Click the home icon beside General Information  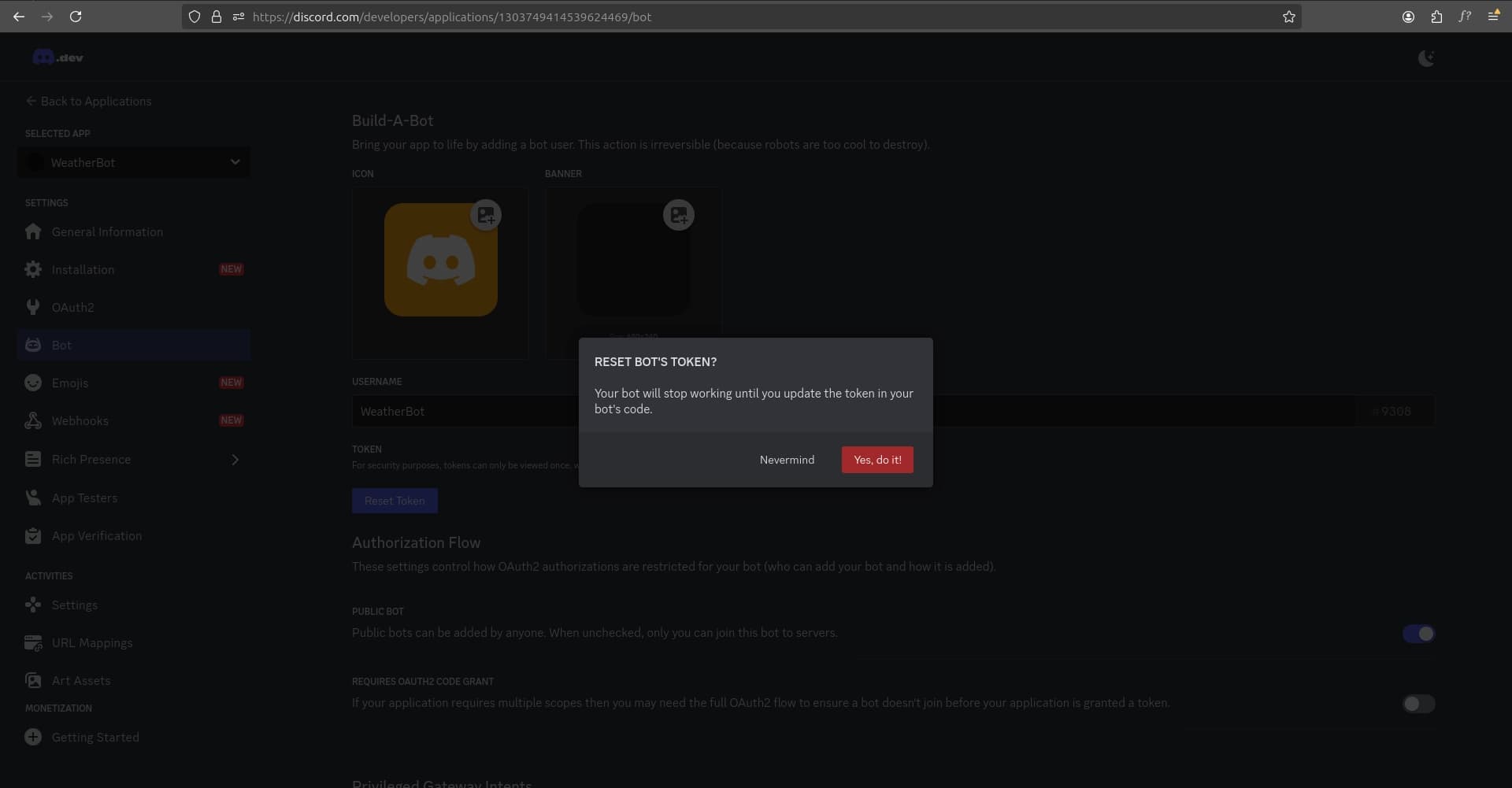point(33,231)
